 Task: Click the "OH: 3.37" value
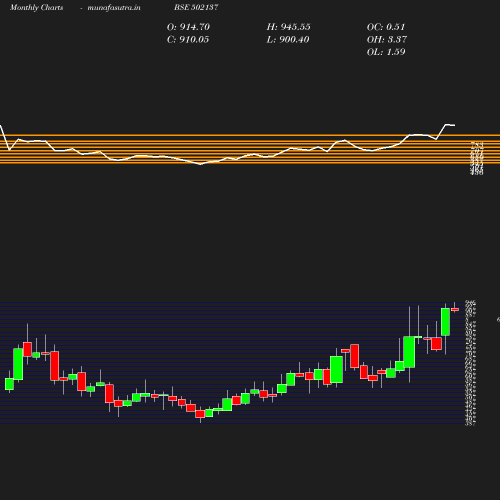tap(387, 40)
